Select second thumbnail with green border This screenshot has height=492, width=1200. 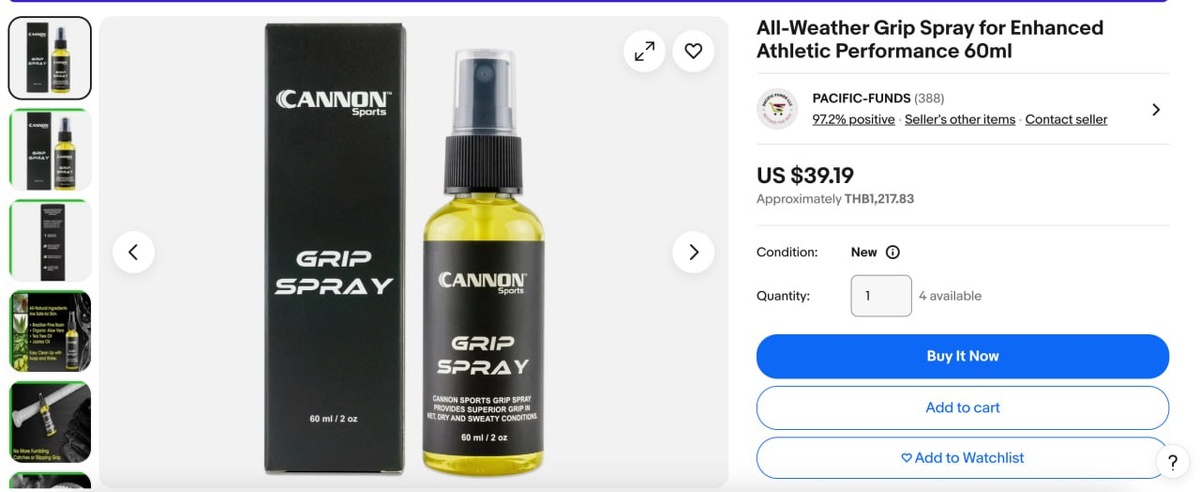50,149
